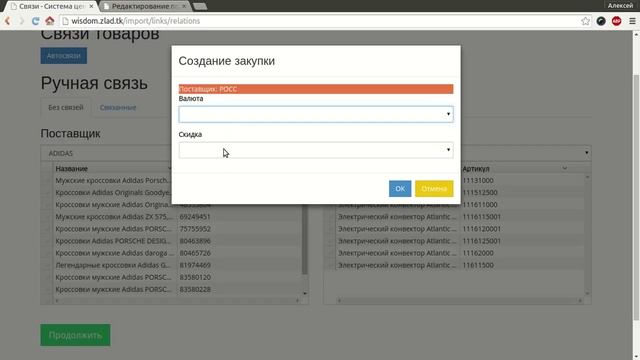Click article cell 11131000
The height and width of the screenshot is (360, 640).
pyautogui.click(x=478, y=180)
